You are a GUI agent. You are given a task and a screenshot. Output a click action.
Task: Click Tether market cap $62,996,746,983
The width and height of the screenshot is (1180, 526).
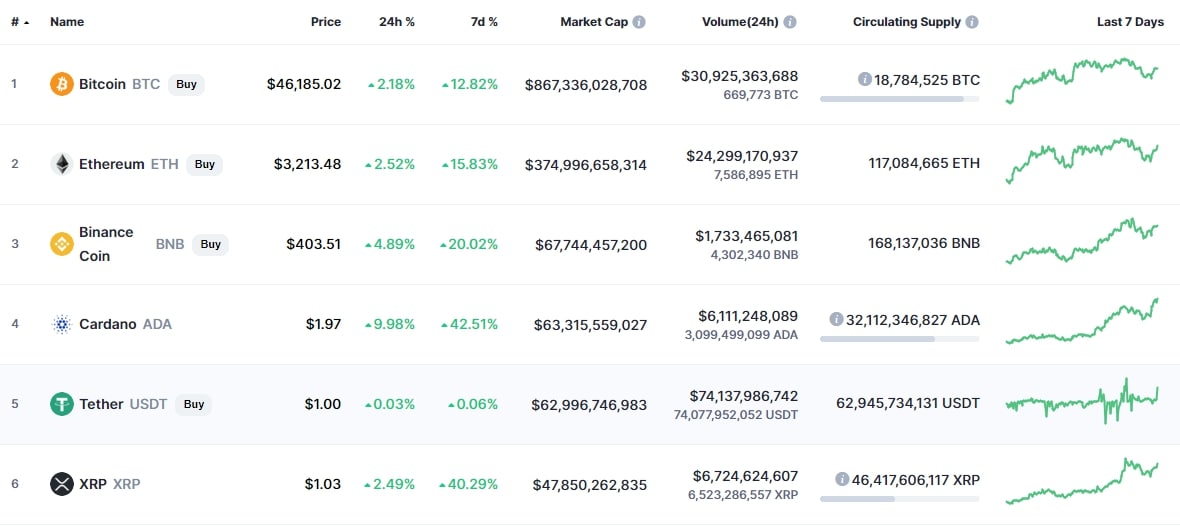pyautogui.click(x=588, y=404)
